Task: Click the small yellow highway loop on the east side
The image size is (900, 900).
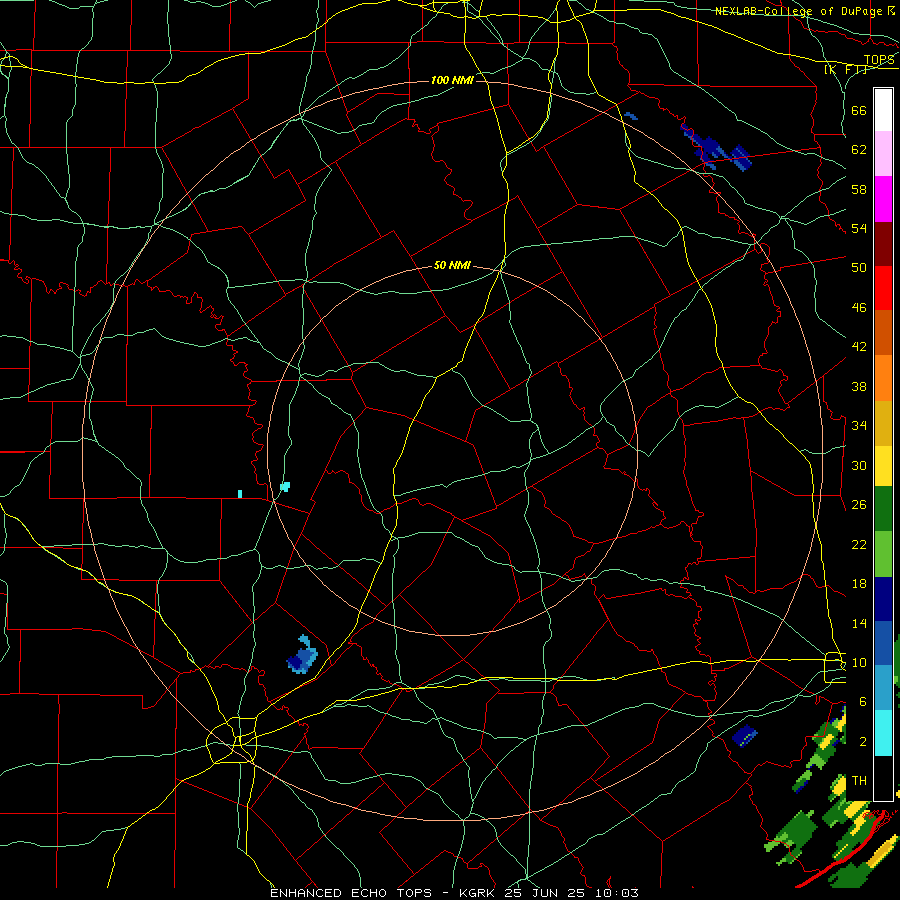Action: [835, 668]
